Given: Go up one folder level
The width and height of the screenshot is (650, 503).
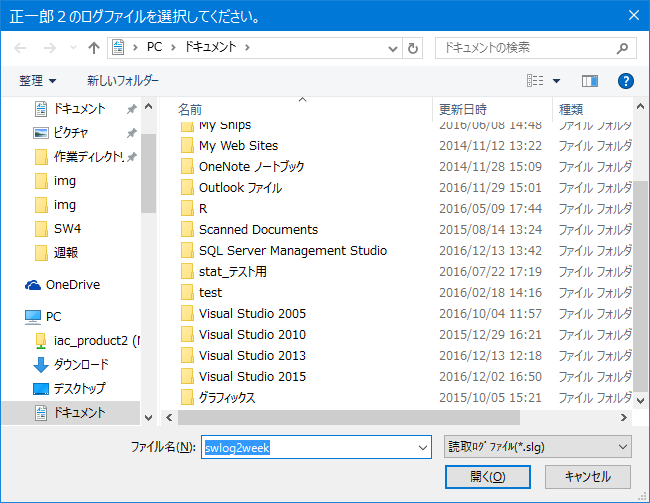Looking at the screenshot, I should tap(94, 48).
